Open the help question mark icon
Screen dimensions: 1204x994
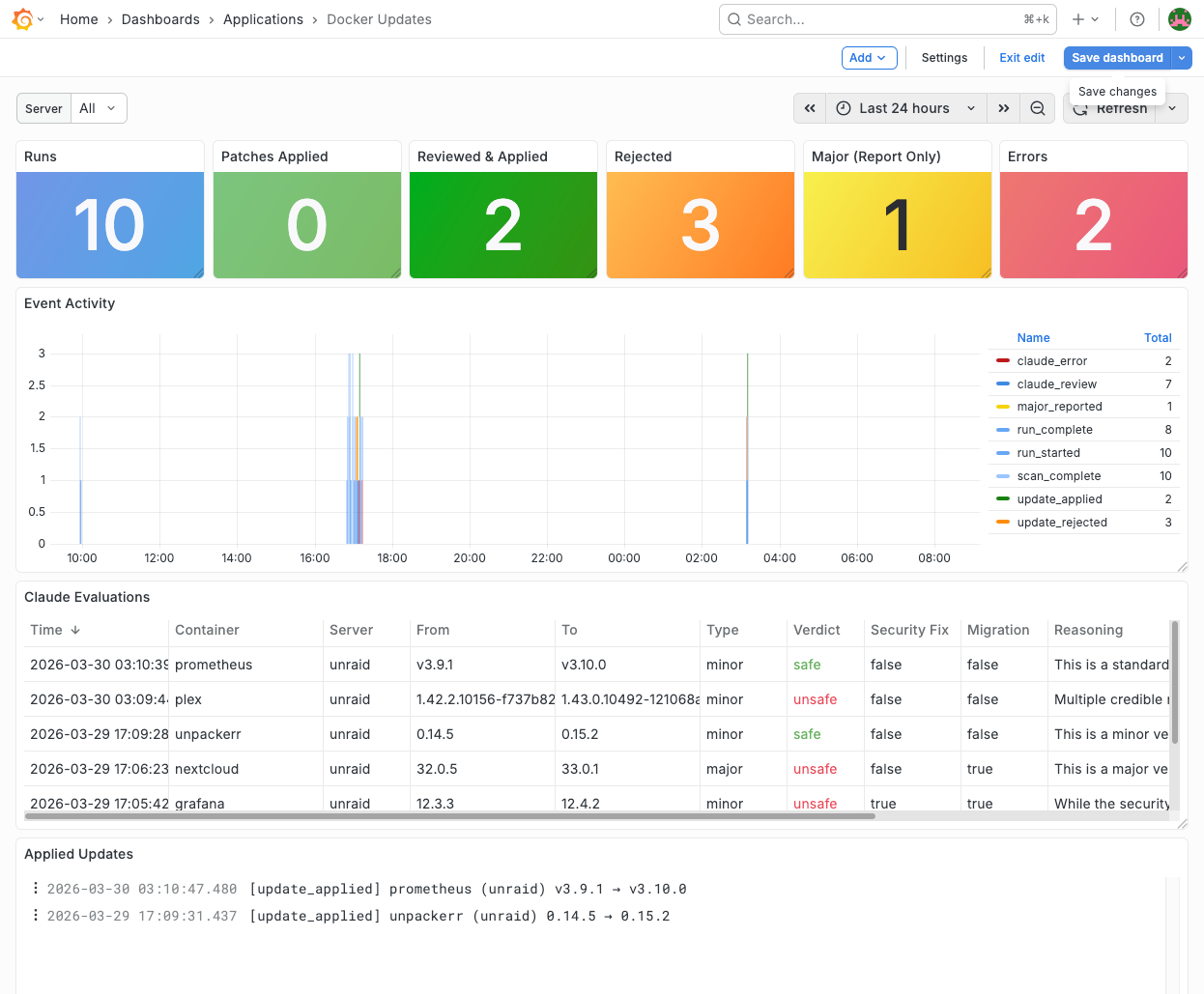tap(1137, 19)
